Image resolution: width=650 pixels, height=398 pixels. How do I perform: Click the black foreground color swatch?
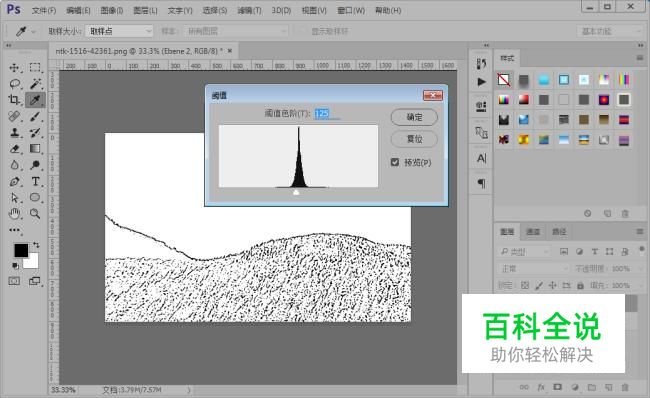click(x=21, y=250)
